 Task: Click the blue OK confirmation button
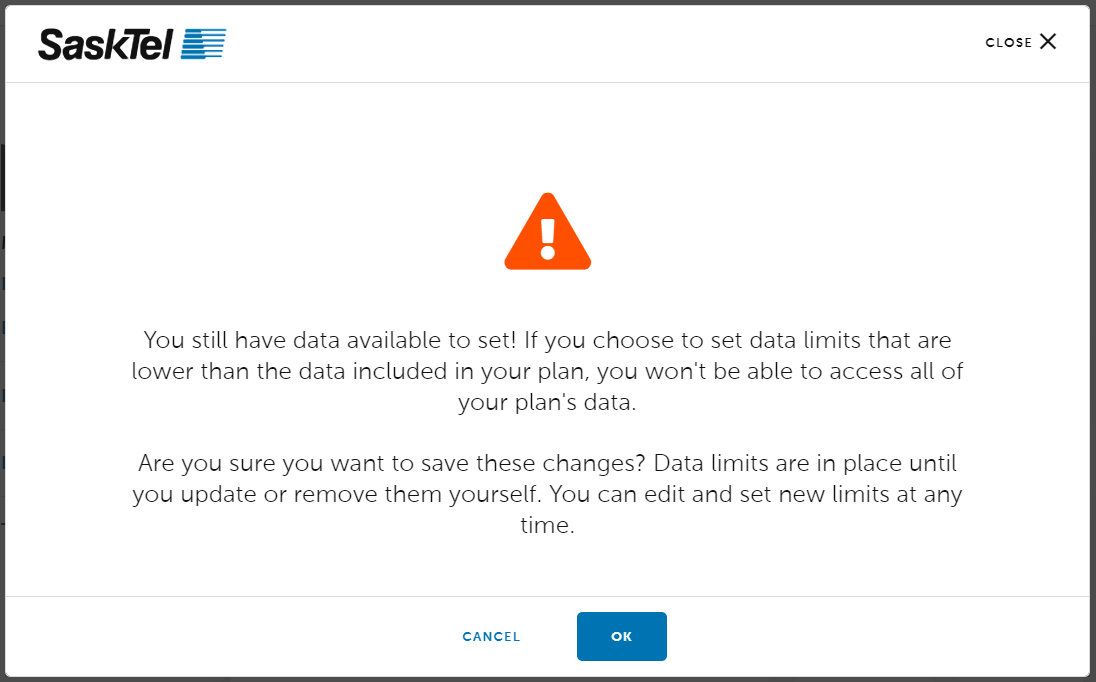pos(621,636)
